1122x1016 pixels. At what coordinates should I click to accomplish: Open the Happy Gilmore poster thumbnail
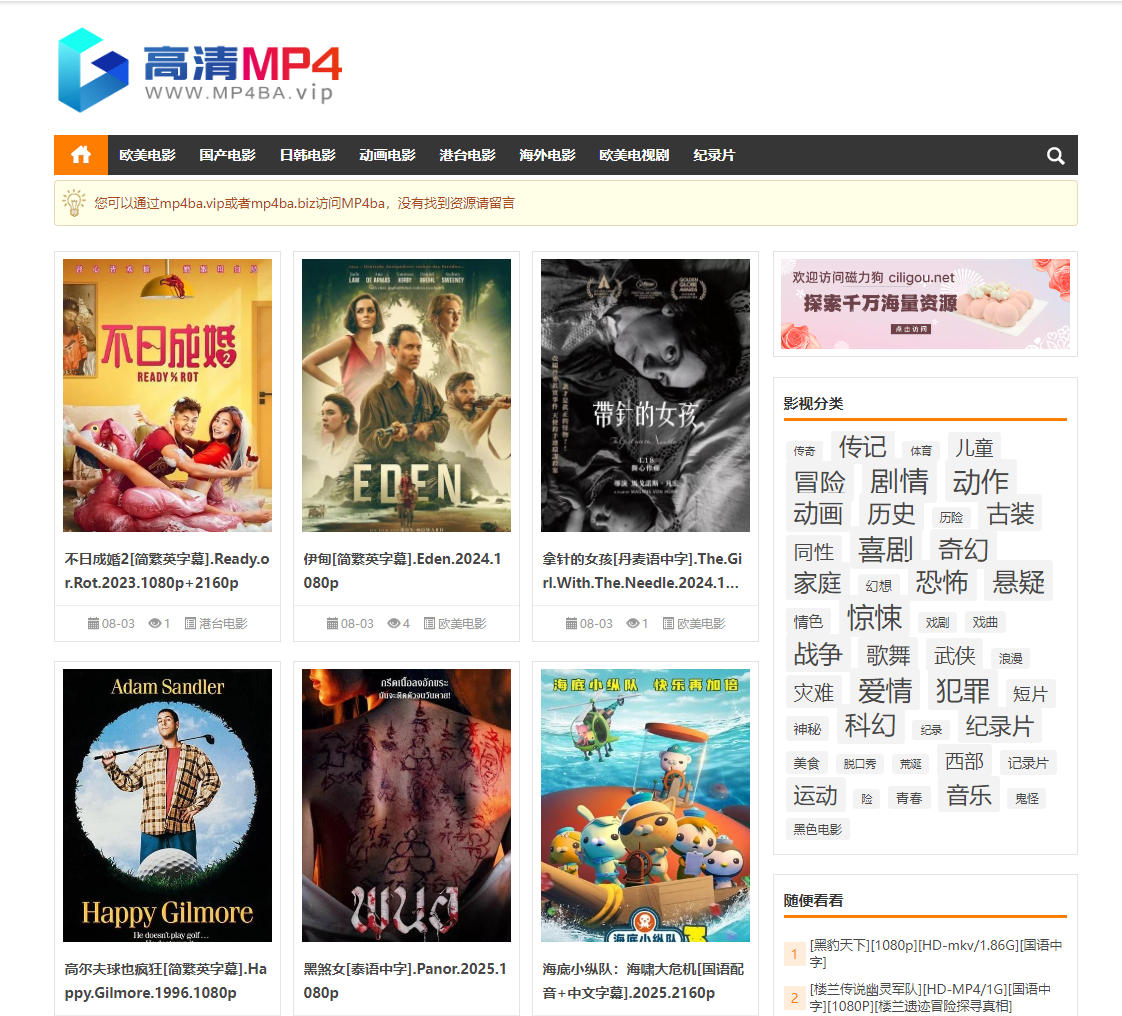pos(167,805)
